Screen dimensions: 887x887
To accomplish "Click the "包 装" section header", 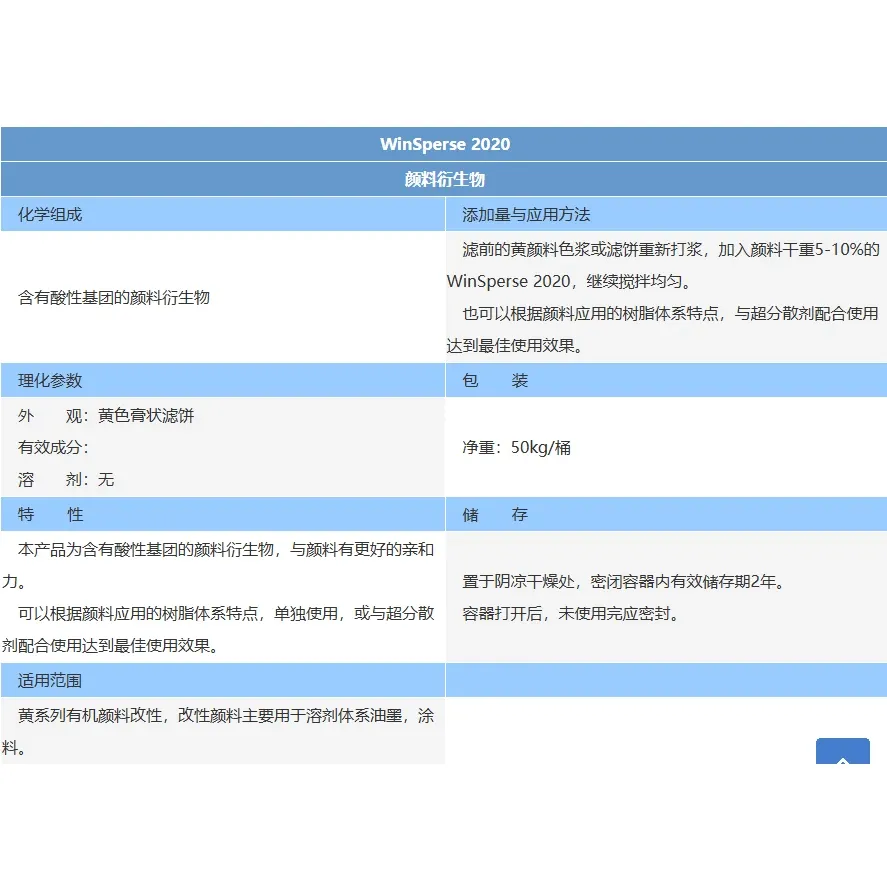I will pos(666,380).
